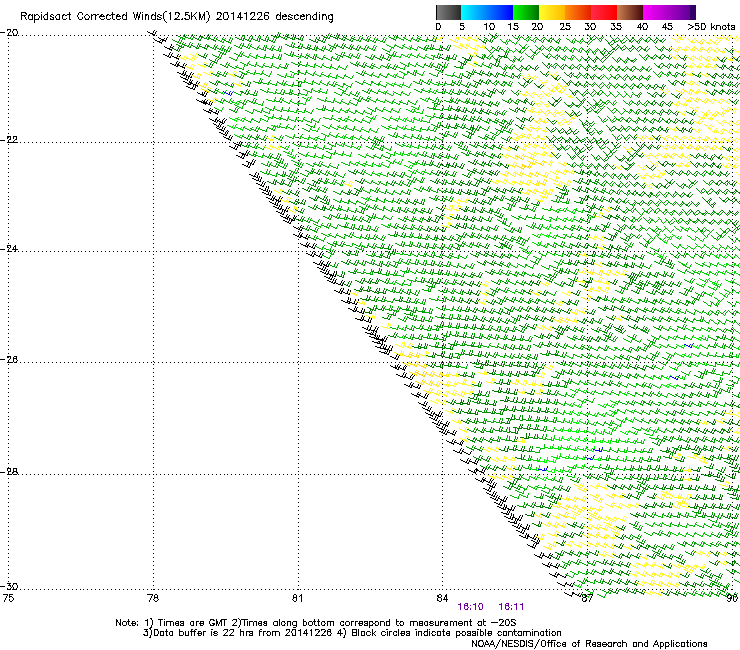Click the word 'descending' in the title
740x650 pixels.
(304, 17)
